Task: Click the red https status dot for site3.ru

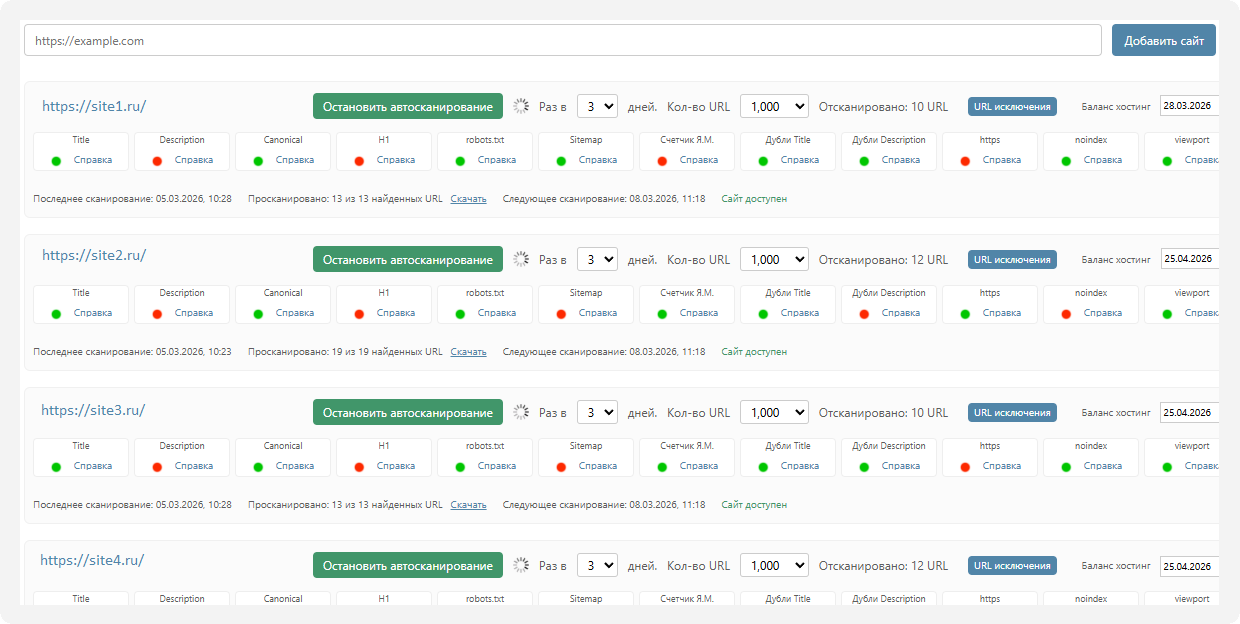Action: coord(966,467)
